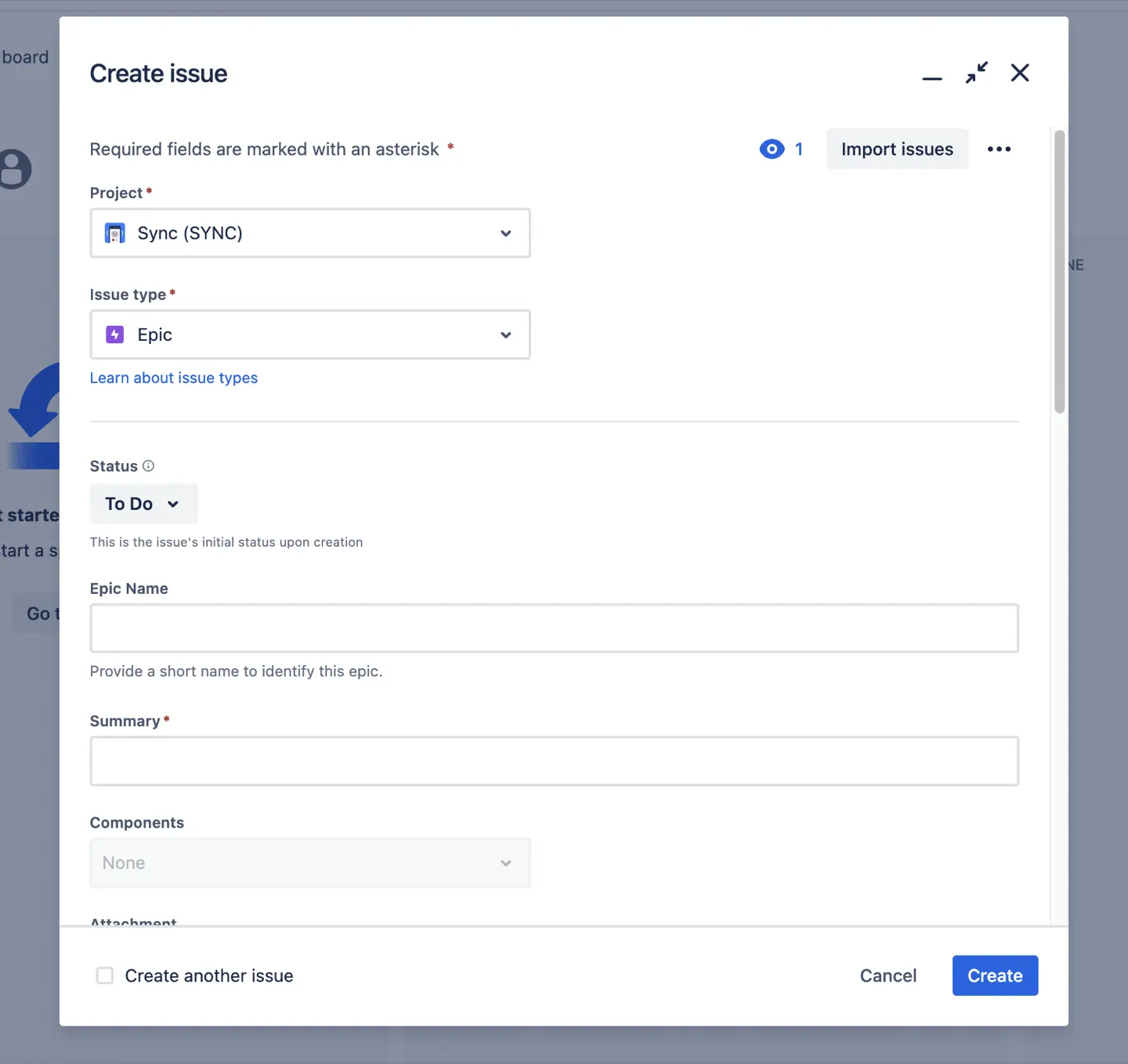
Task: Click the user avatar in the sidebar
Action: click(x=13, y=168)
